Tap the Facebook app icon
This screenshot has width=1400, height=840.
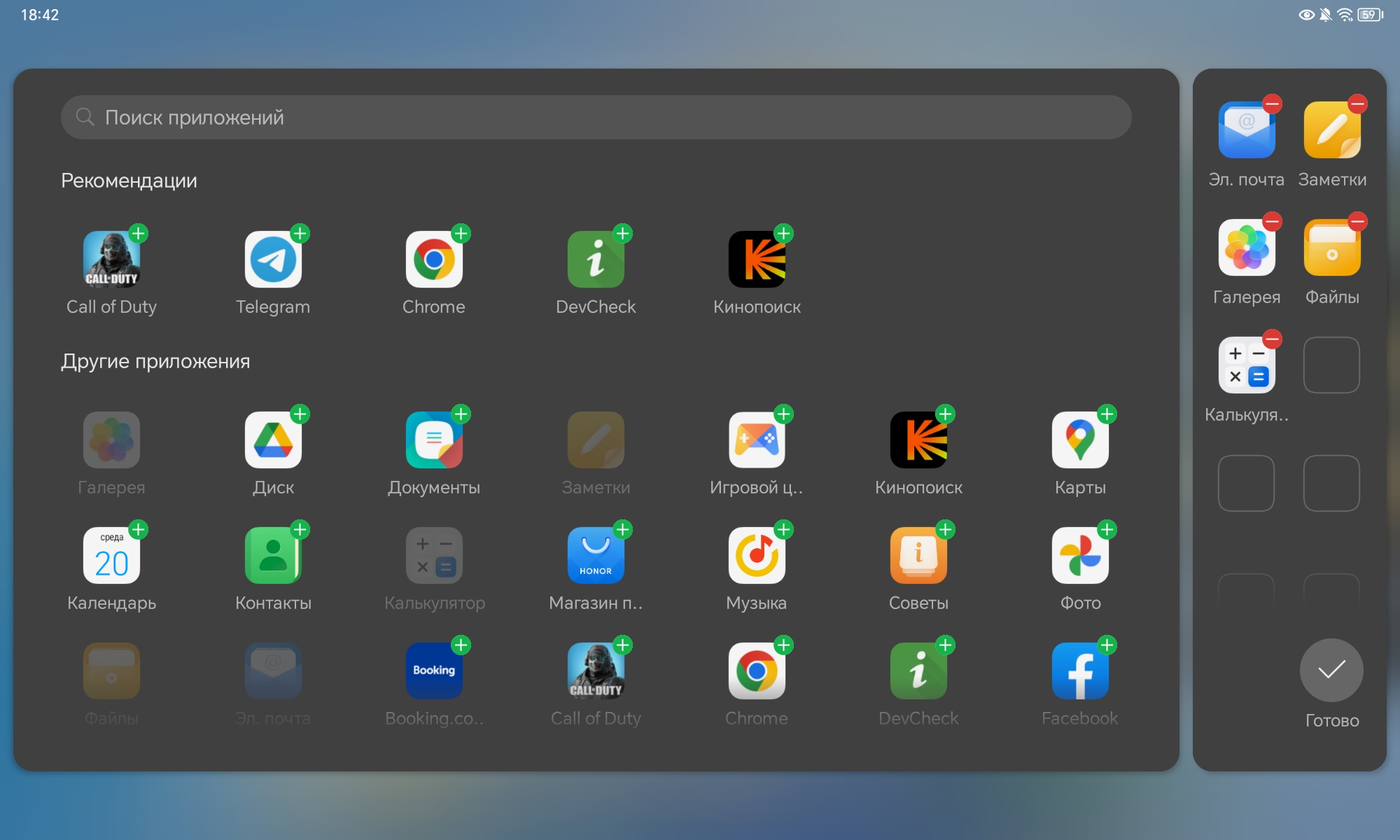pyautogui.click(x=1080, y=671)
